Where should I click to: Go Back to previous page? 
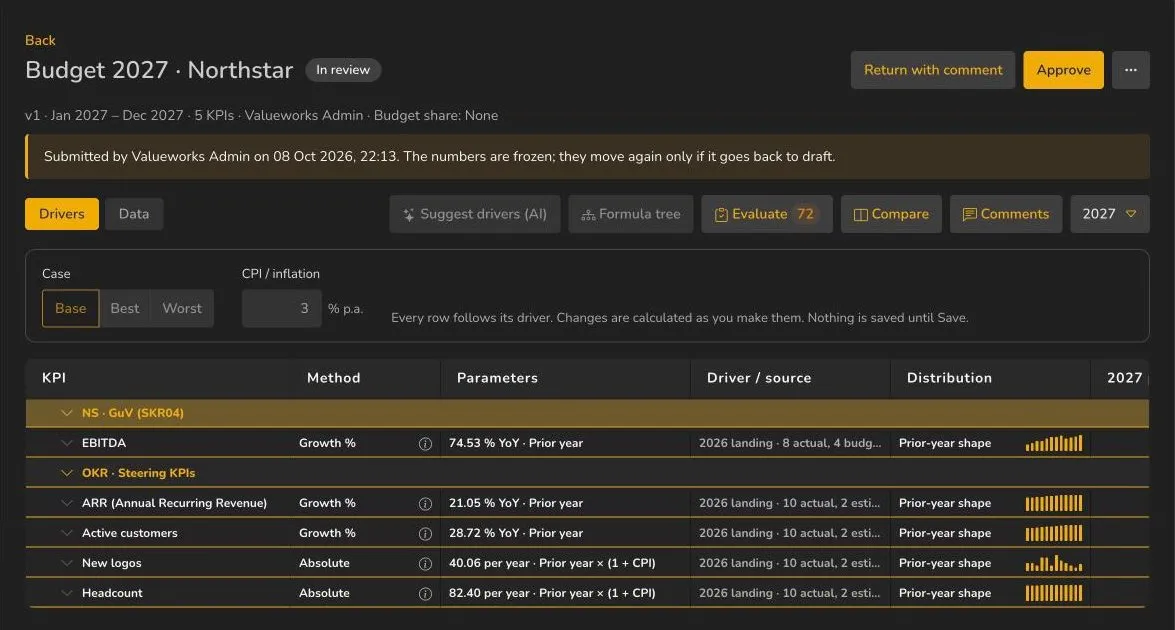click(40, 40)
